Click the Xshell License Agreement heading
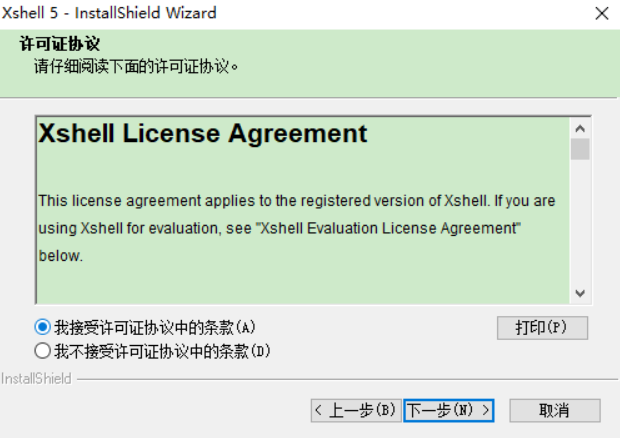Screen dimensions: 620x438 pyautogui.click(x=203, y=134)
